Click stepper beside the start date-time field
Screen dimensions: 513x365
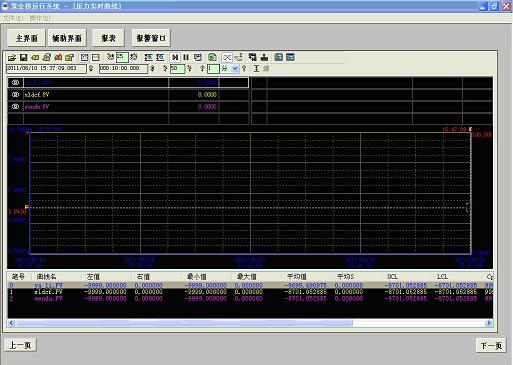pos(91,69)
